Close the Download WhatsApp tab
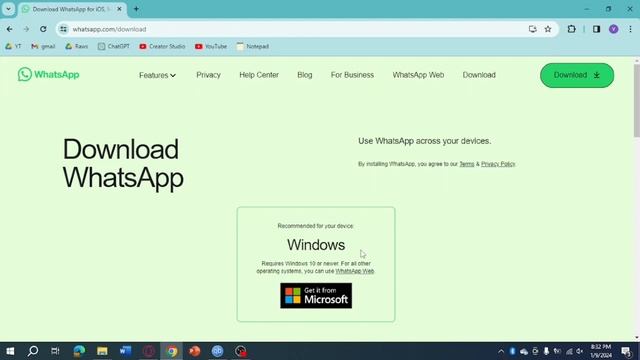This screenshot has height=360, width=640. [119, 9]
